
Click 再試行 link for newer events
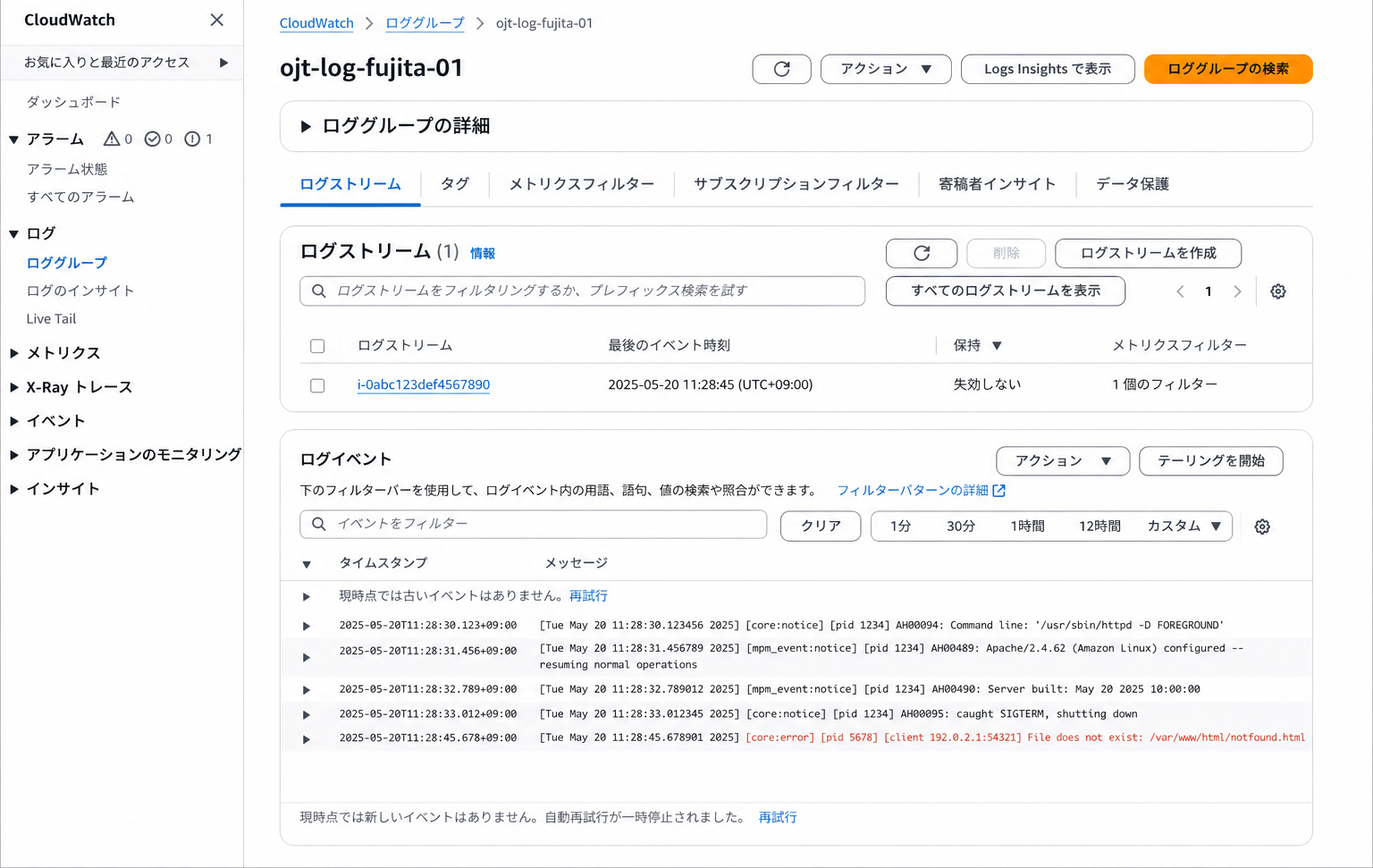[x=778, y=818]
